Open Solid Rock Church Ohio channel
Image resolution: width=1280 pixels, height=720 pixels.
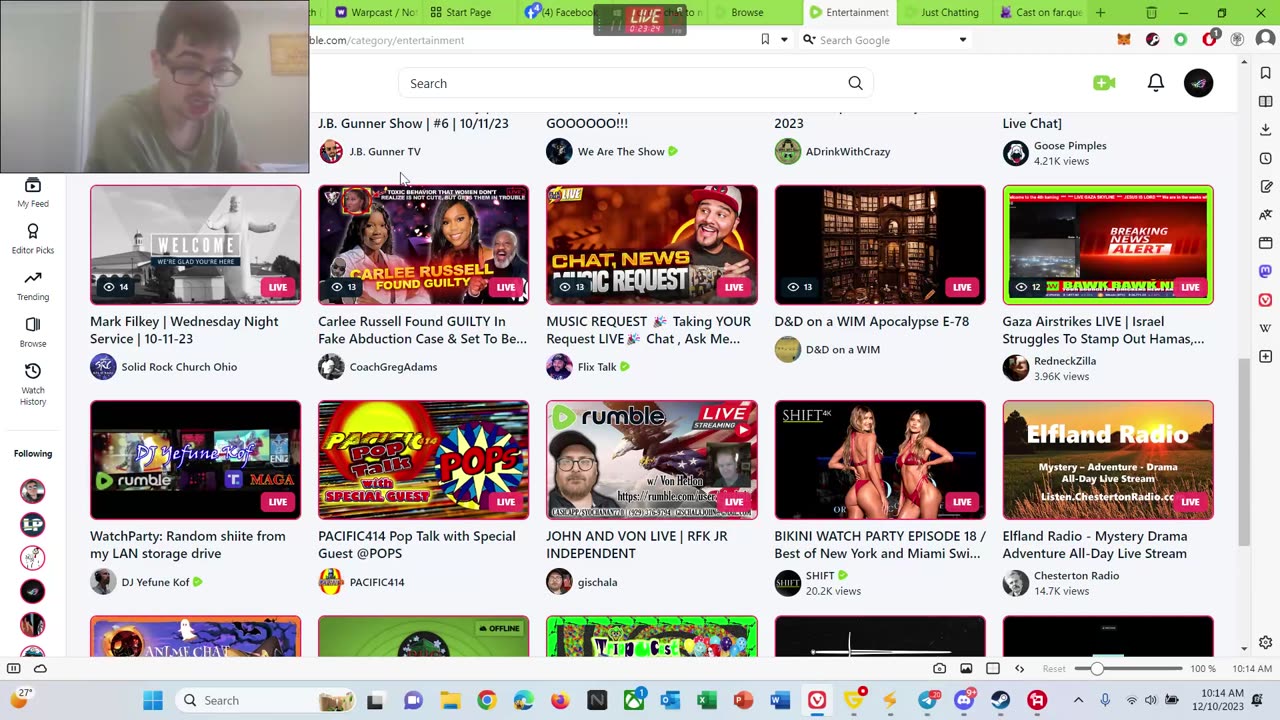pos(179,367)
